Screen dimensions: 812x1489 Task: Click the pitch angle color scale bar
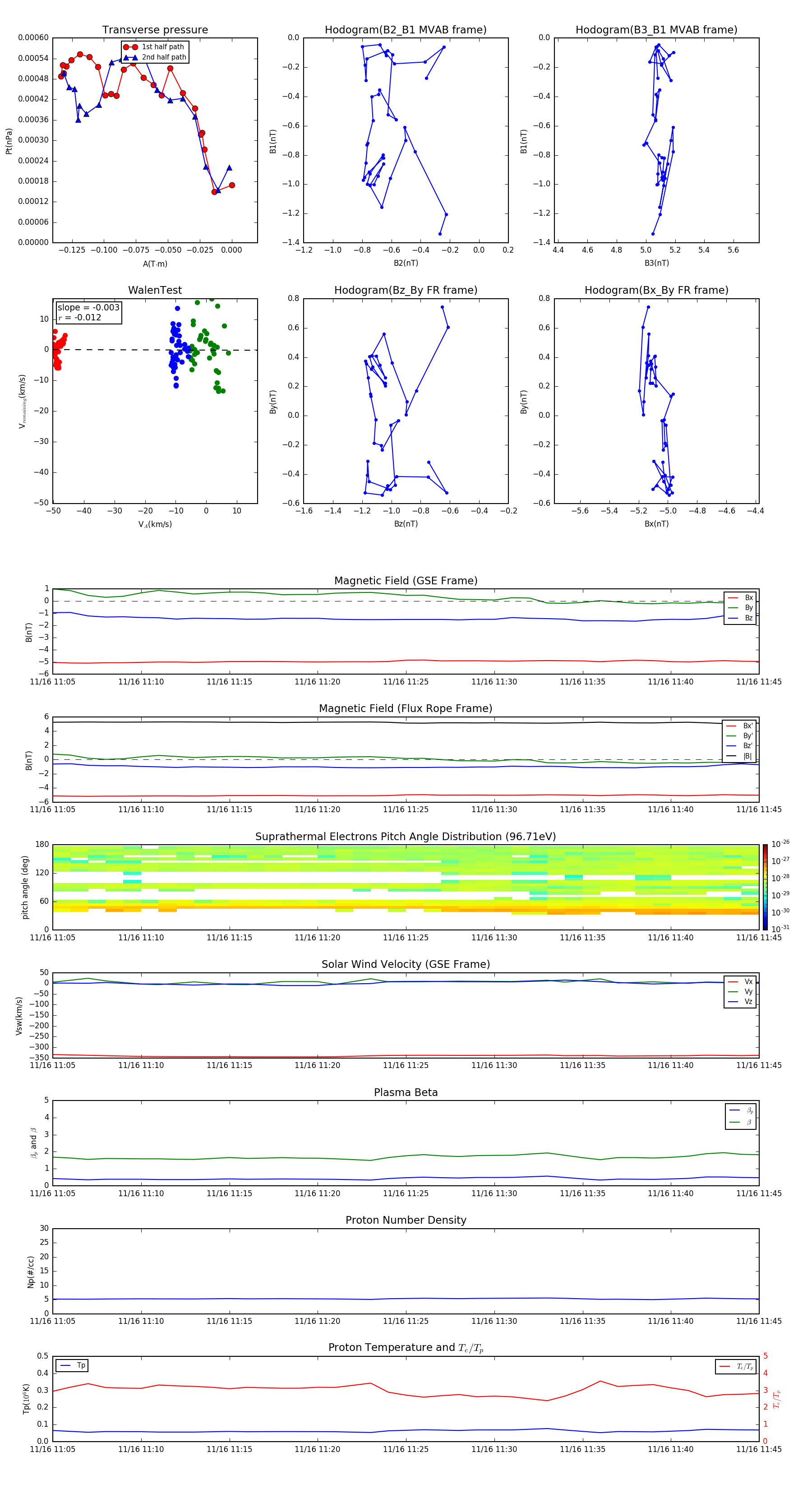[x=765, y=887]
